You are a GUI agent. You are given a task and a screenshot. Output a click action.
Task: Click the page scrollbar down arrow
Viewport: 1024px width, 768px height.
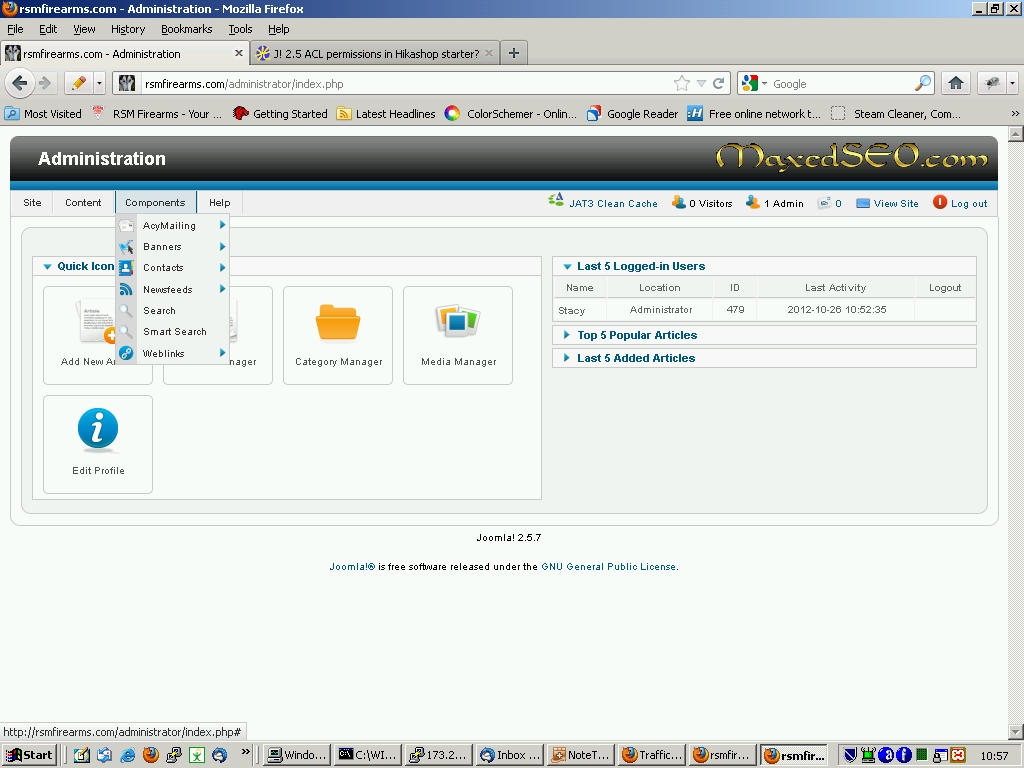tap(1016, 731)
